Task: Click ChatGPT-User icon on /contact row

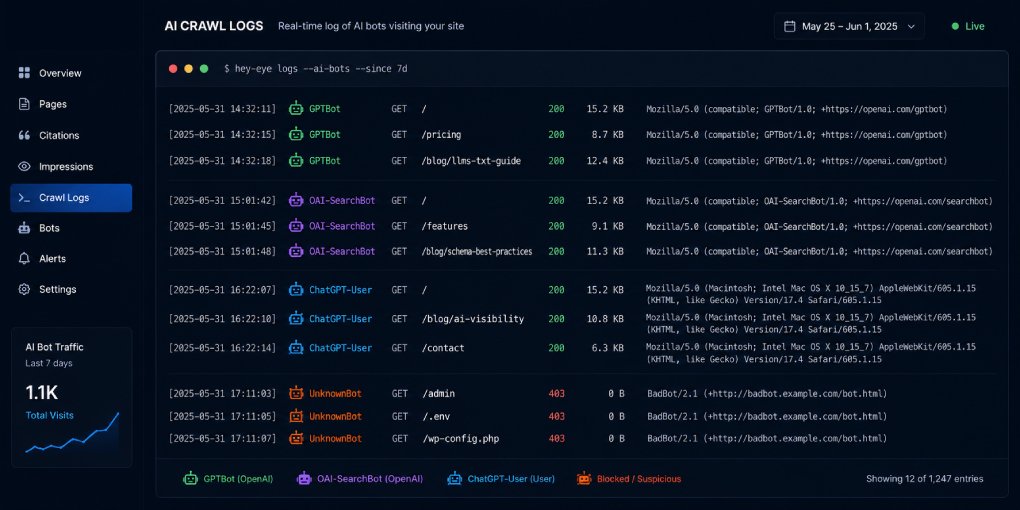Action: pos(296,347)
